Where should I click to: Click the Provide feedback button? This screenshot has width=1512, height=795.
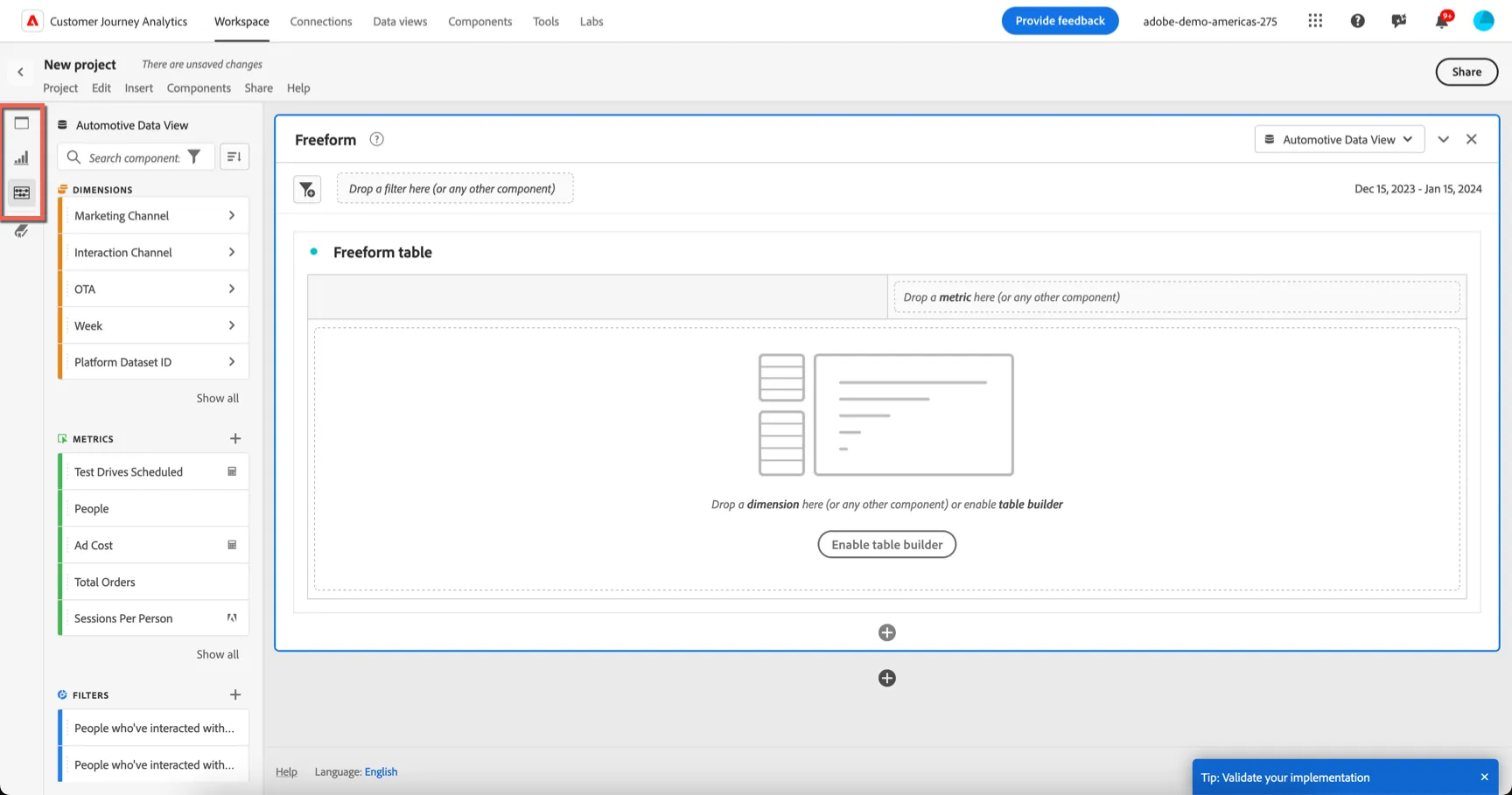click(x=1060, y=21)
